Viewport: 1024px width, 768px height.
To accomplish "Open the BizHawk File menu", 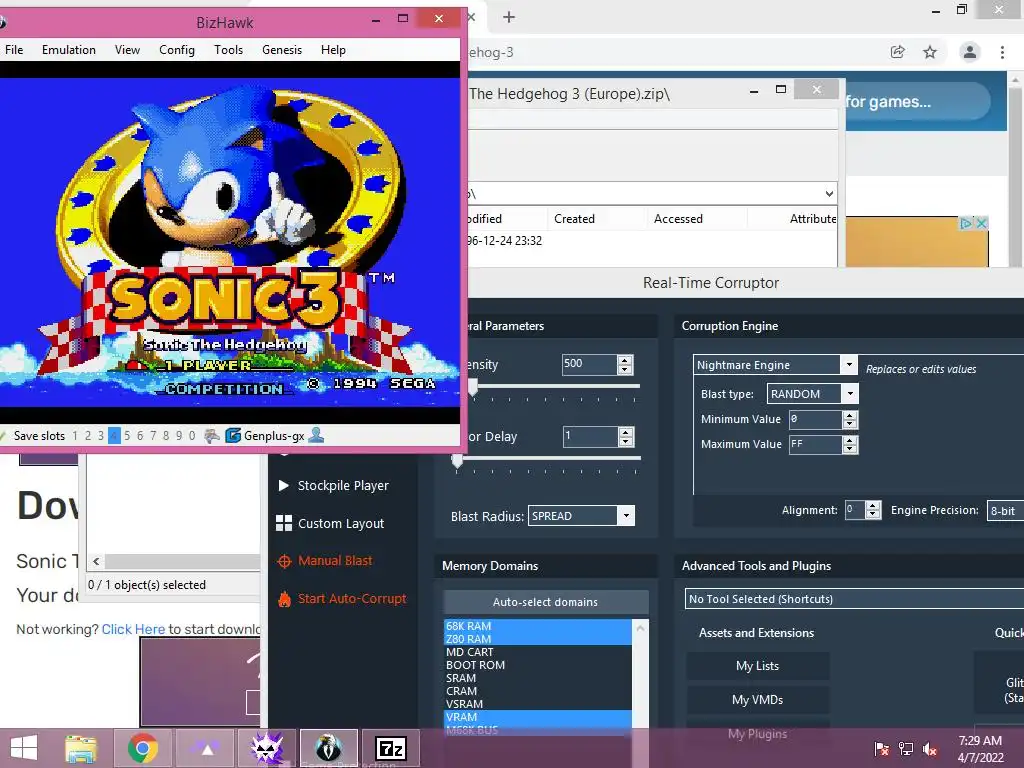I will click(x=14, y=50).
